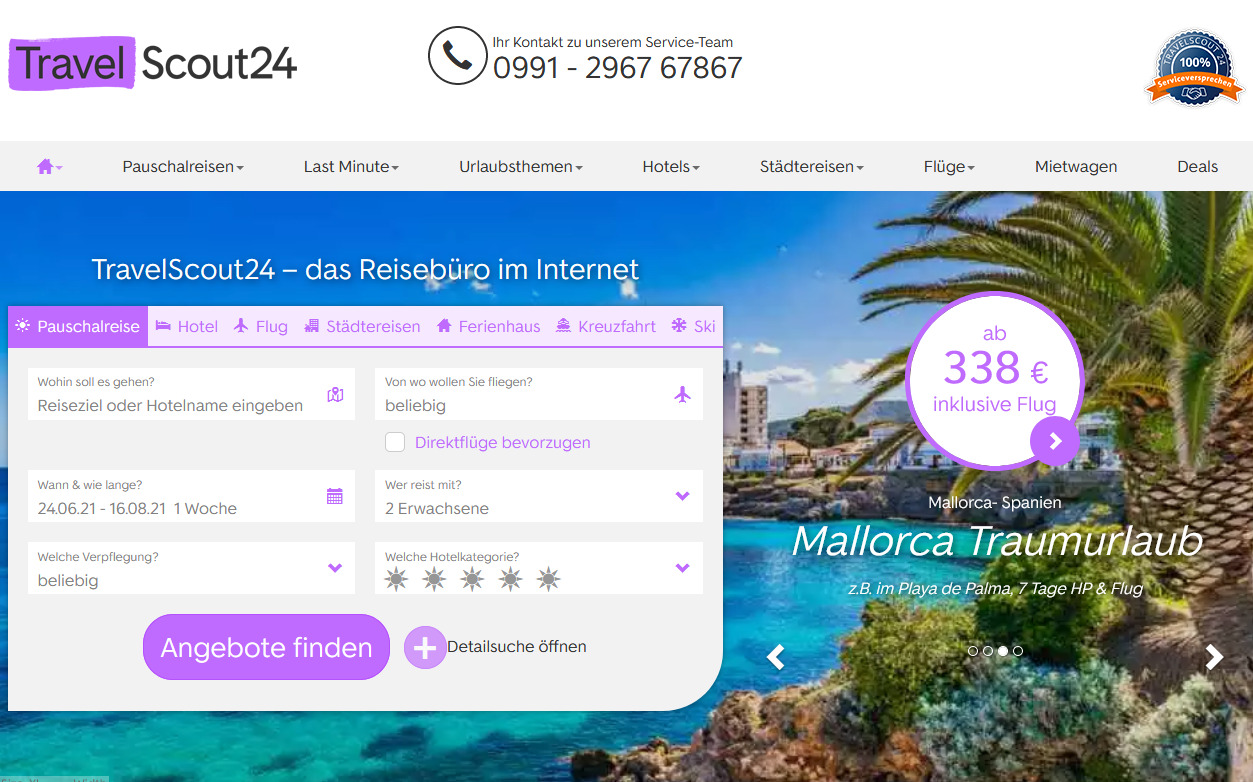This screenshot has width=1253, height=782.
Task: Expand the Wer reist mit dropdown
Action: tap(539, 496)
